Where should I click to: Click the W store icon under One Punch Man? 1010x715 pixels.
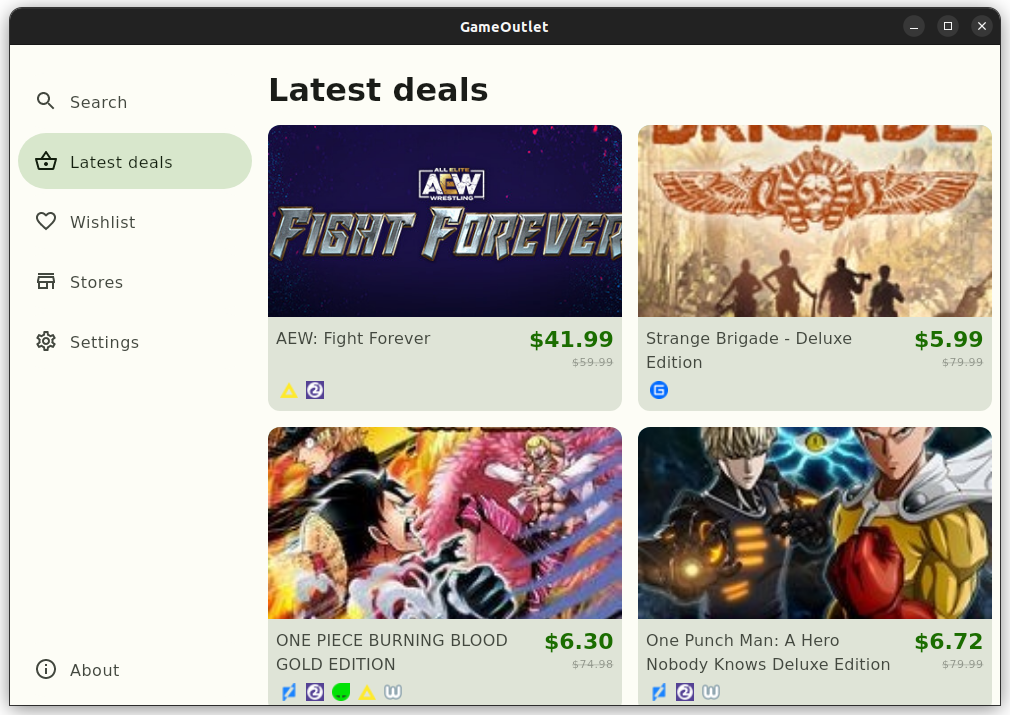711,692
